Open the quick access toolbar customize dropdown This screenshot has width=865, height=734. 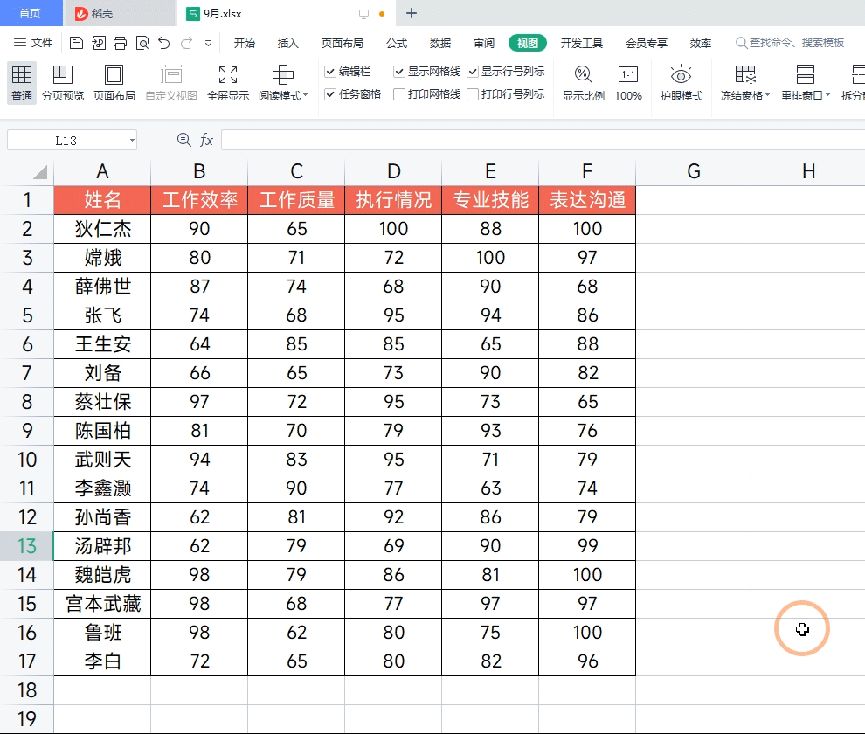coord(208,42)
